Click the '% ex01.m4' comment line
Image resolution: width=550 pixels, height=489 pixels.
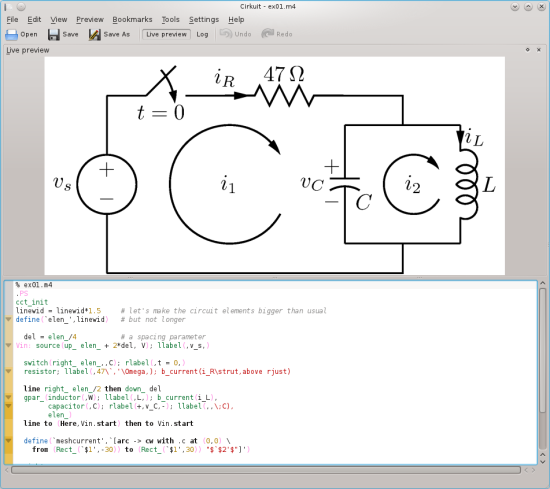[x=34, y=285]
